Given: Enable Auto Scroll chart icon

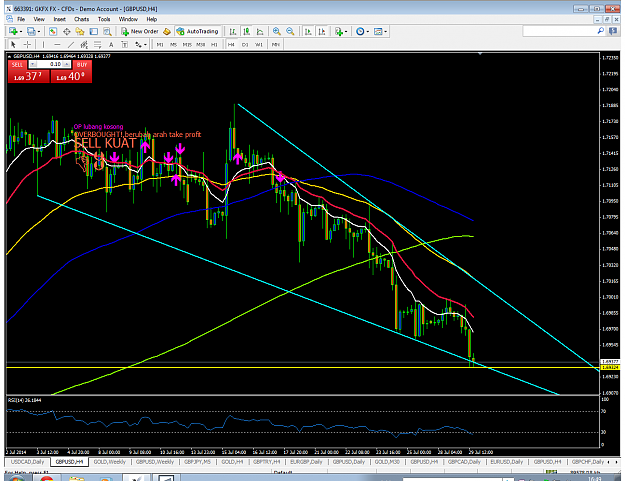Looking at the screenshot, I should click(308, 31).
